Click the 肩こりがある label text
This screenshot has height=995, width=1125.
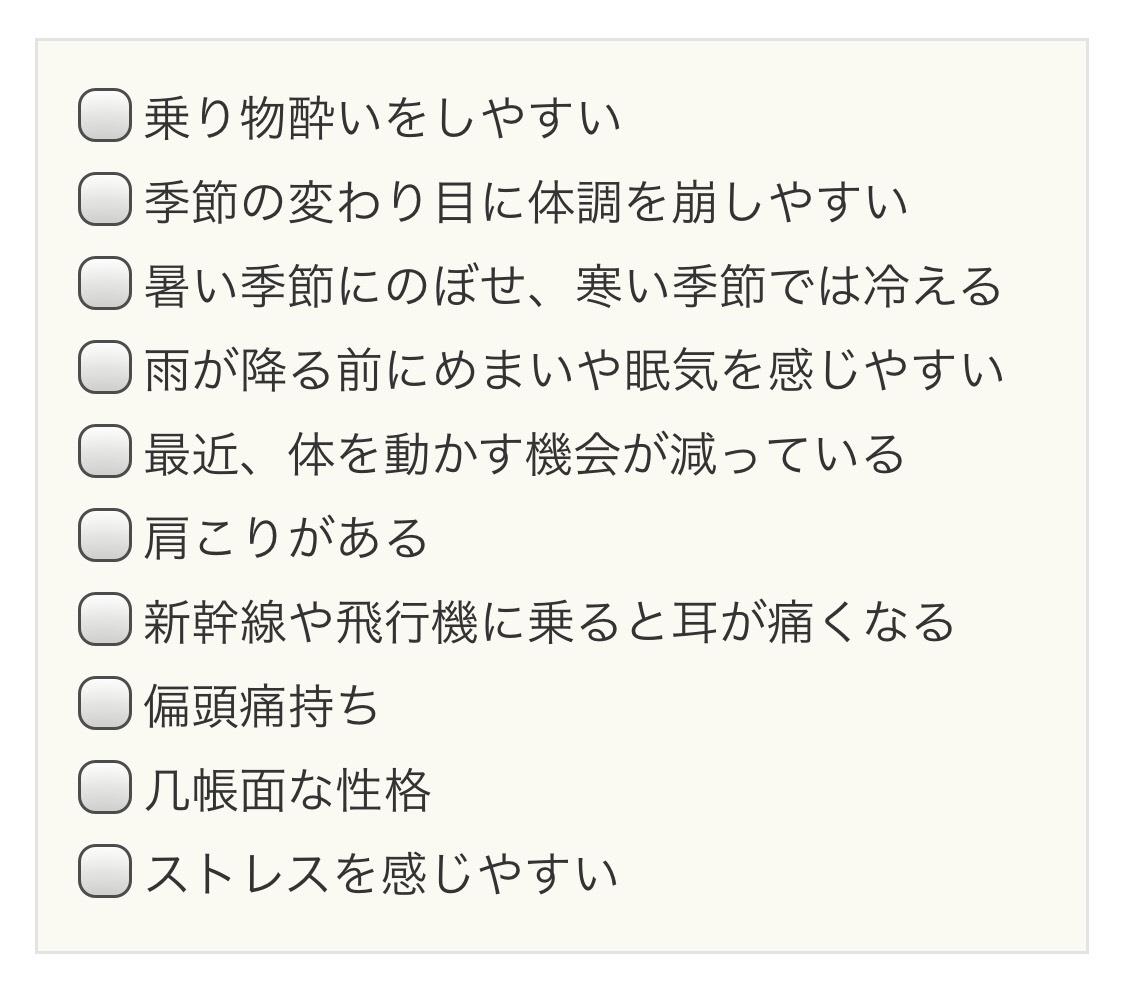pos(286,538)
